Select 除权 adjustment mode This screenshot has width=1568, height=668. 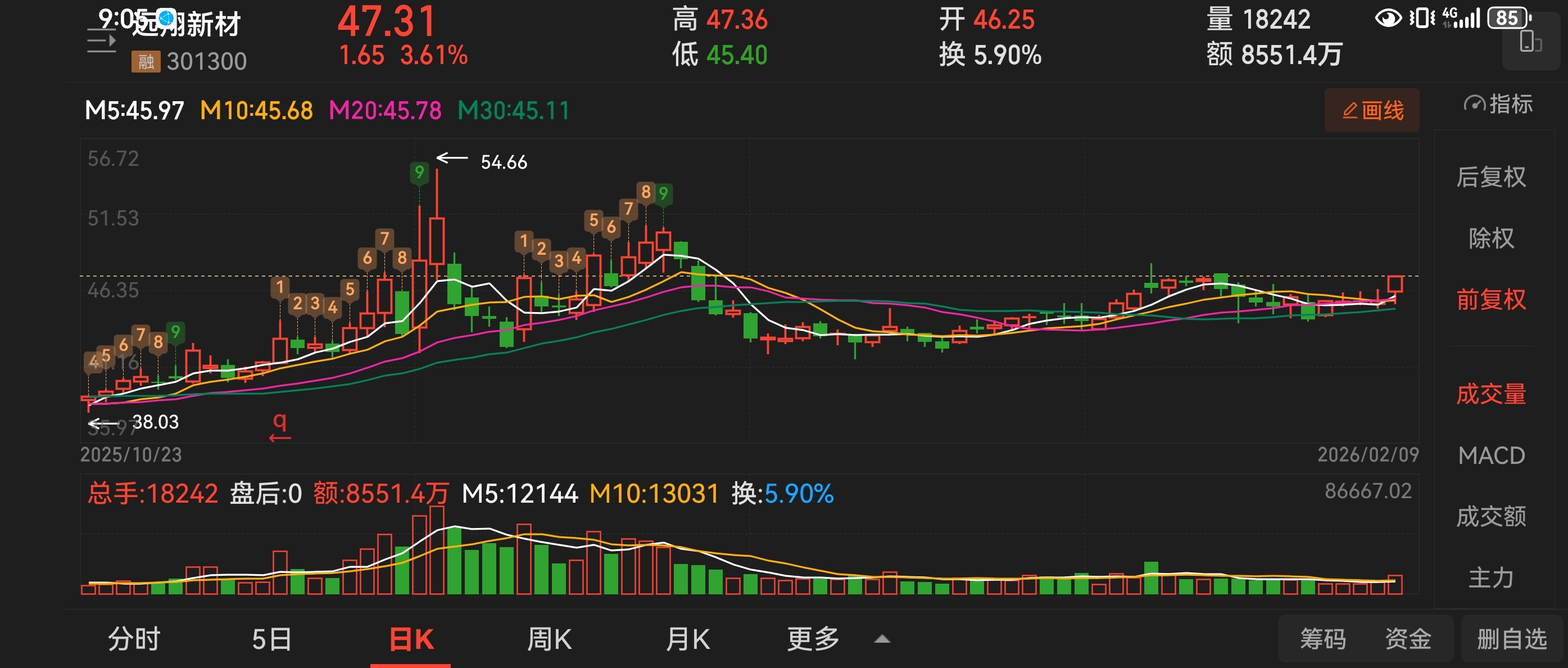click(1490, 238)
